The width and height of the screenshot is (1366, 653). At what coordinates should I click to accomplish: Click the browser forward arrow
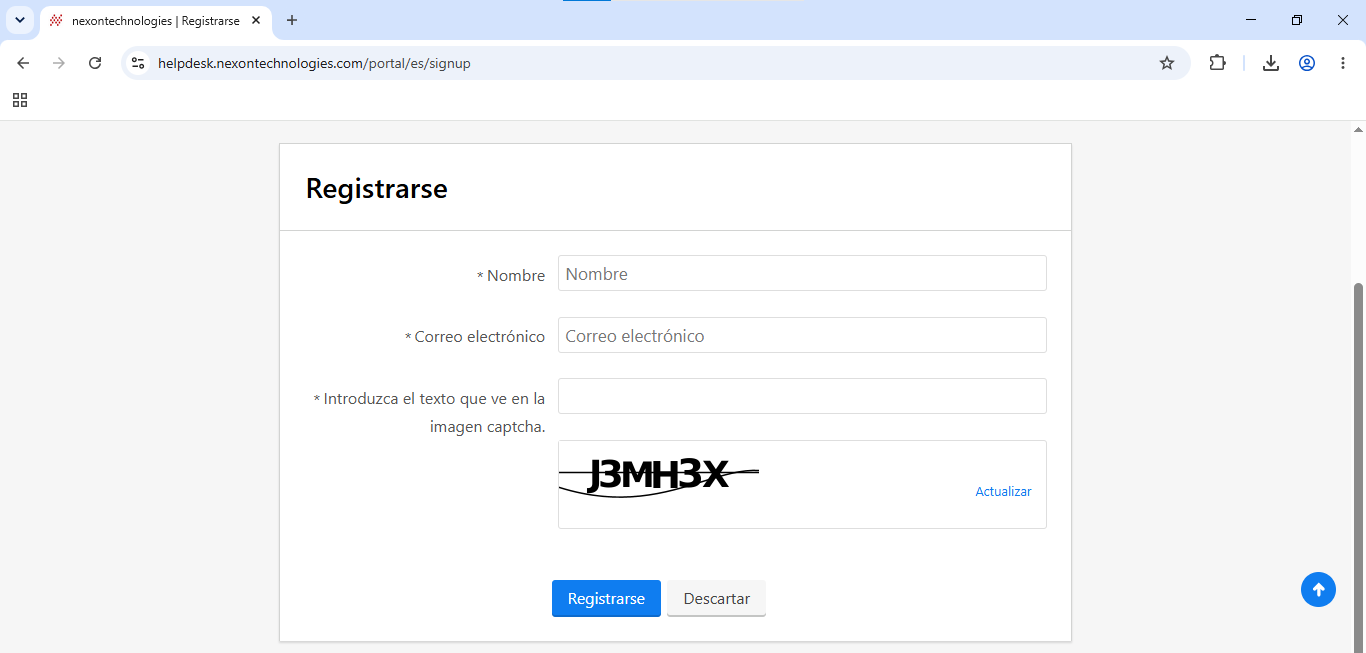(x=59, y=63)
